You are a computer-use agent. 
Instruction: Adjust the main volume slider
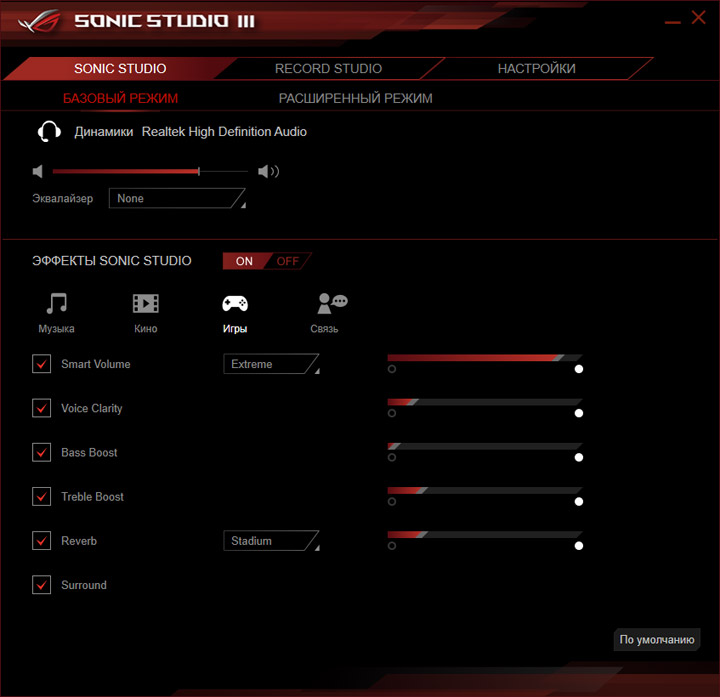[x=150, y=171]
